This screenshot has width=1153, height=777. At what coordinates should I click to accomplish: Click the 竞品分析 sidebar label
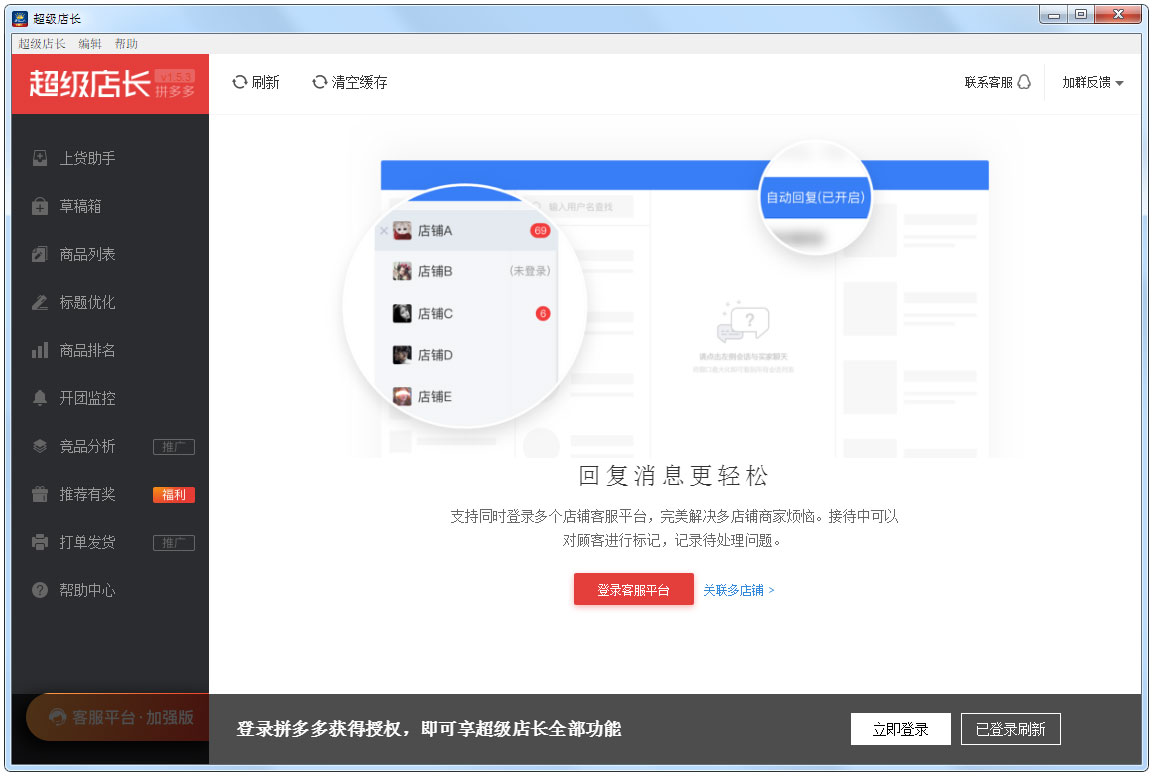(x=88, y=446)
